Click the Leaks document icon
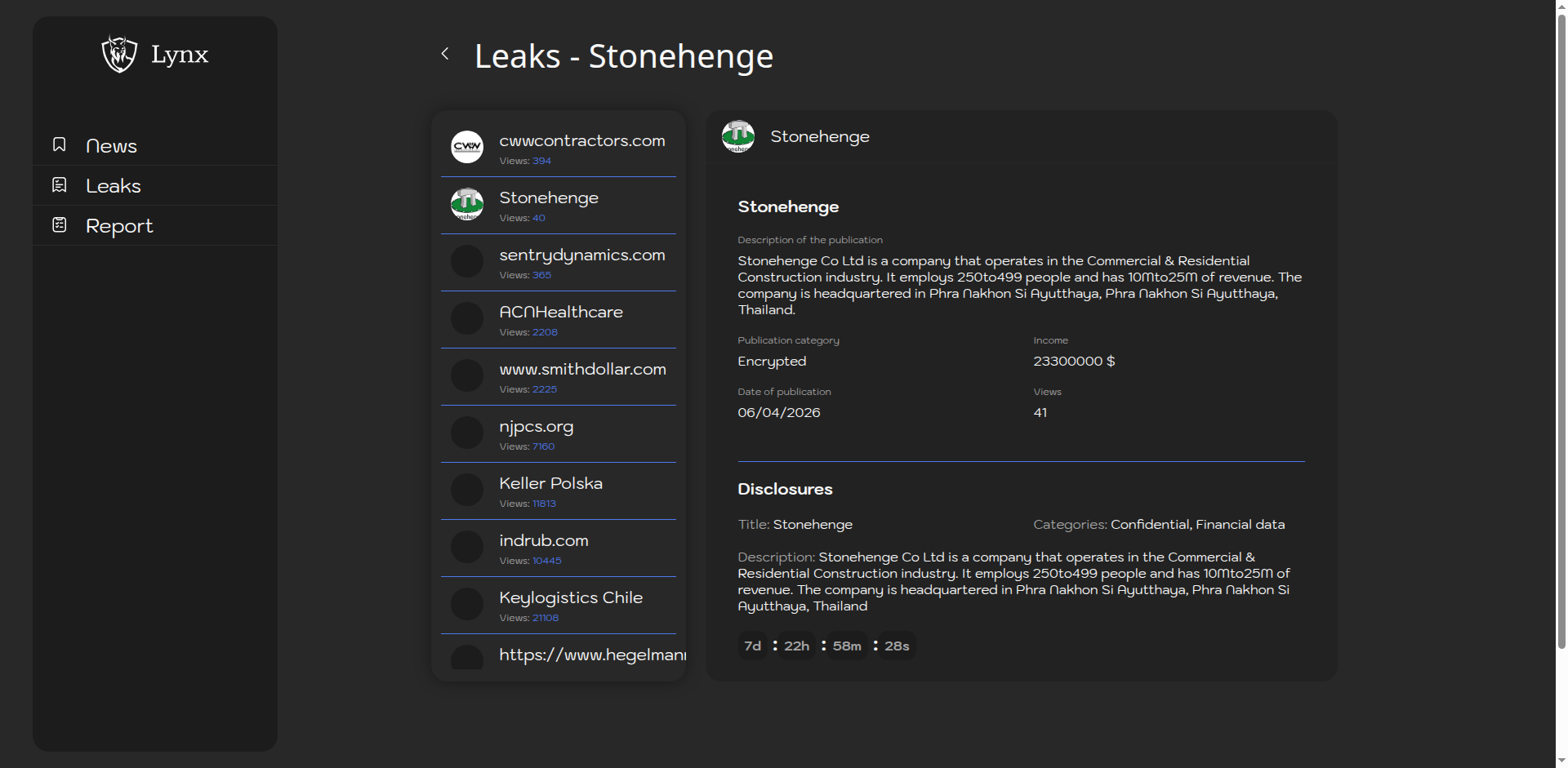1568x768 pixels. coord(60,184)
